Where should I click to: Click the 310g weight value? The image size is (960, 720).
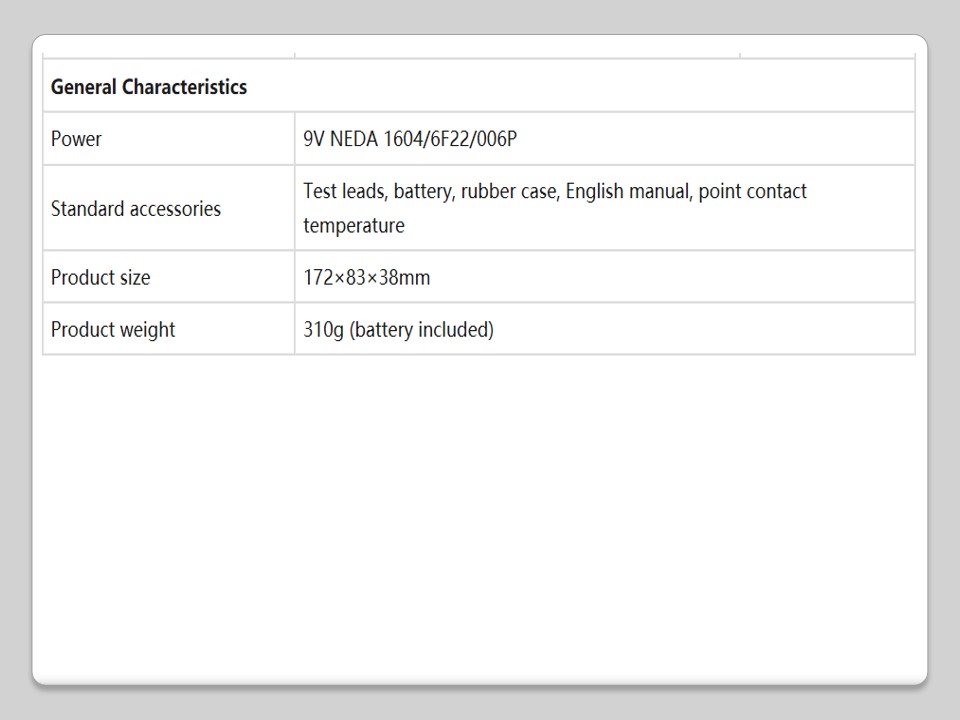[323, 330]
